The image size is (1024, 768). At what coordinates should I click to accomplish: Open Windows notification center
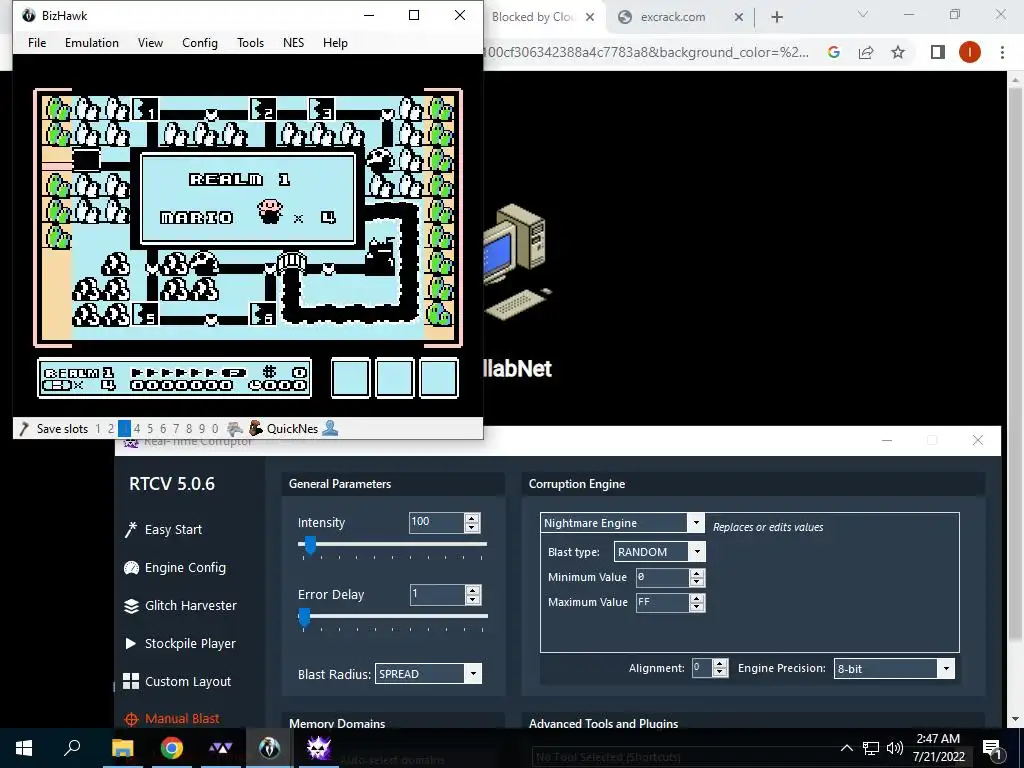[993, 748]
